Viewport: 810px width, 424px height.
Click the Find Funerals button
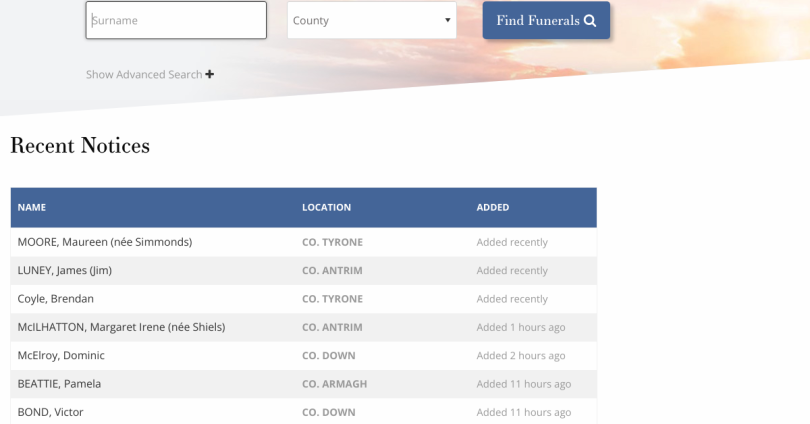point(546,20)
